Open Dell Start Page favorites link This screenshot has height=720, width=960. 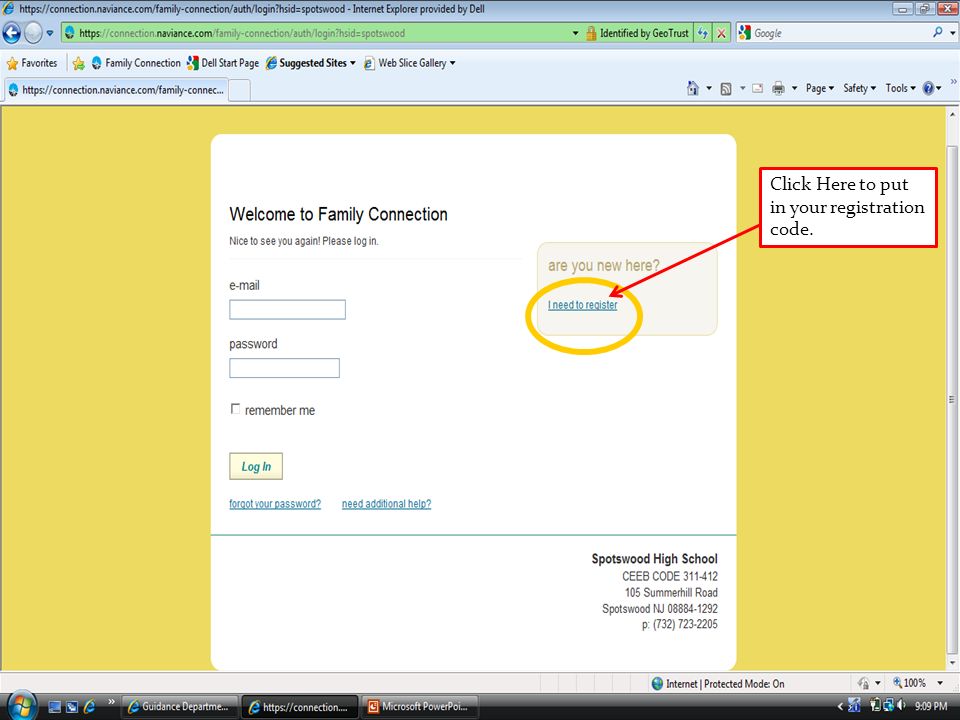click(223, 63)
